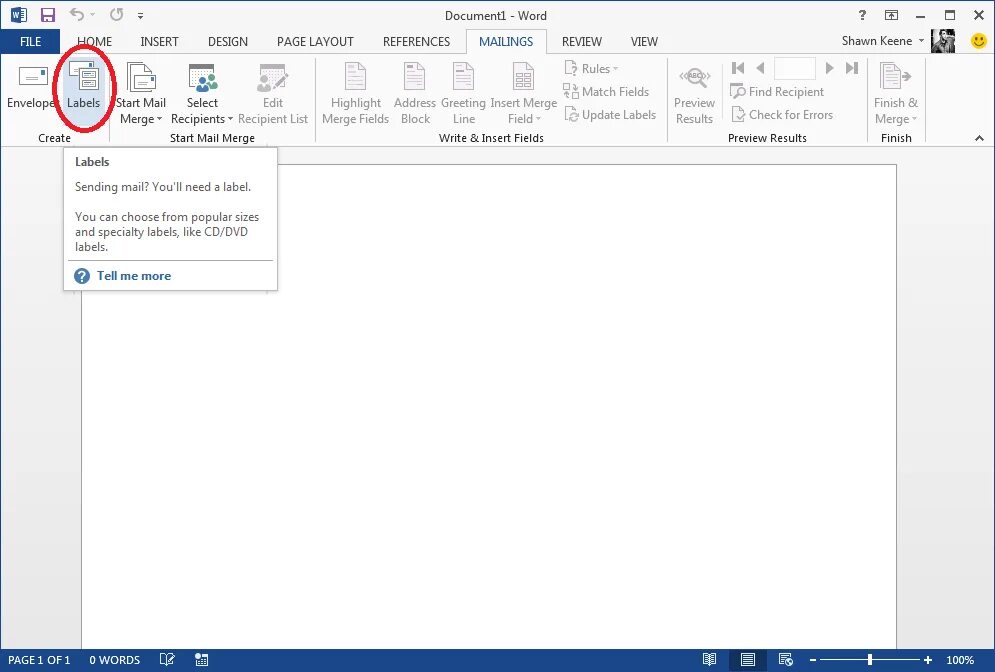Open Select Recipients dropdown

[202, 93]
